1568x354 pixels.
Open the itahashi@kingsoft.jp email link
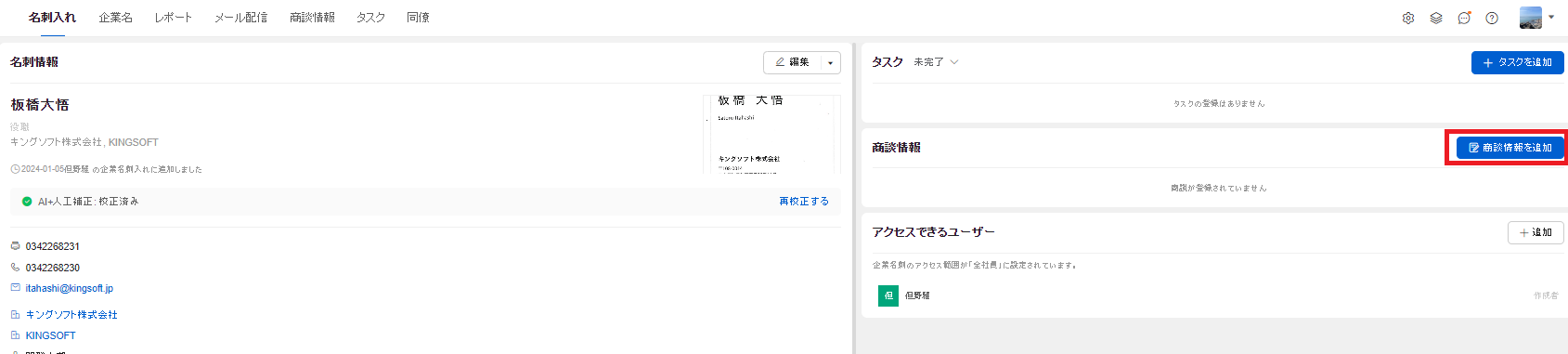coord(70,288)
